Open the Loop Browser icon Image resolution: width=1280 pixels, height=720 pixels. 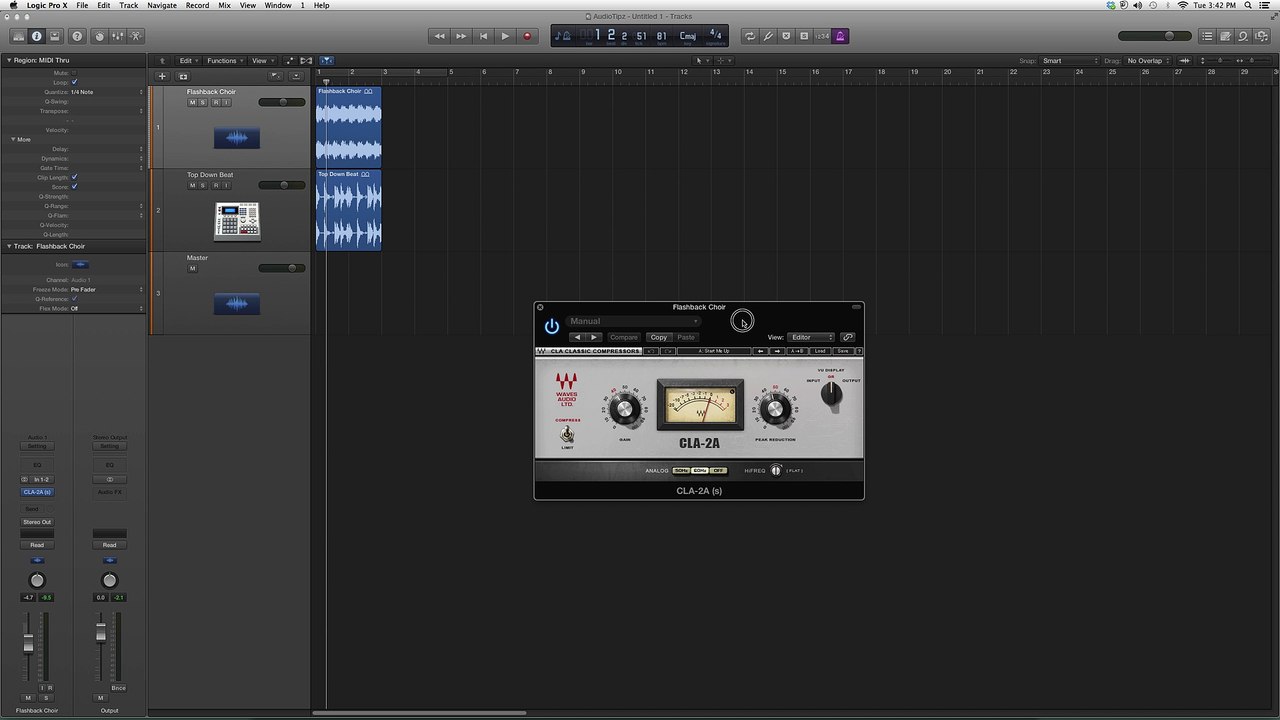[1243, 36]
